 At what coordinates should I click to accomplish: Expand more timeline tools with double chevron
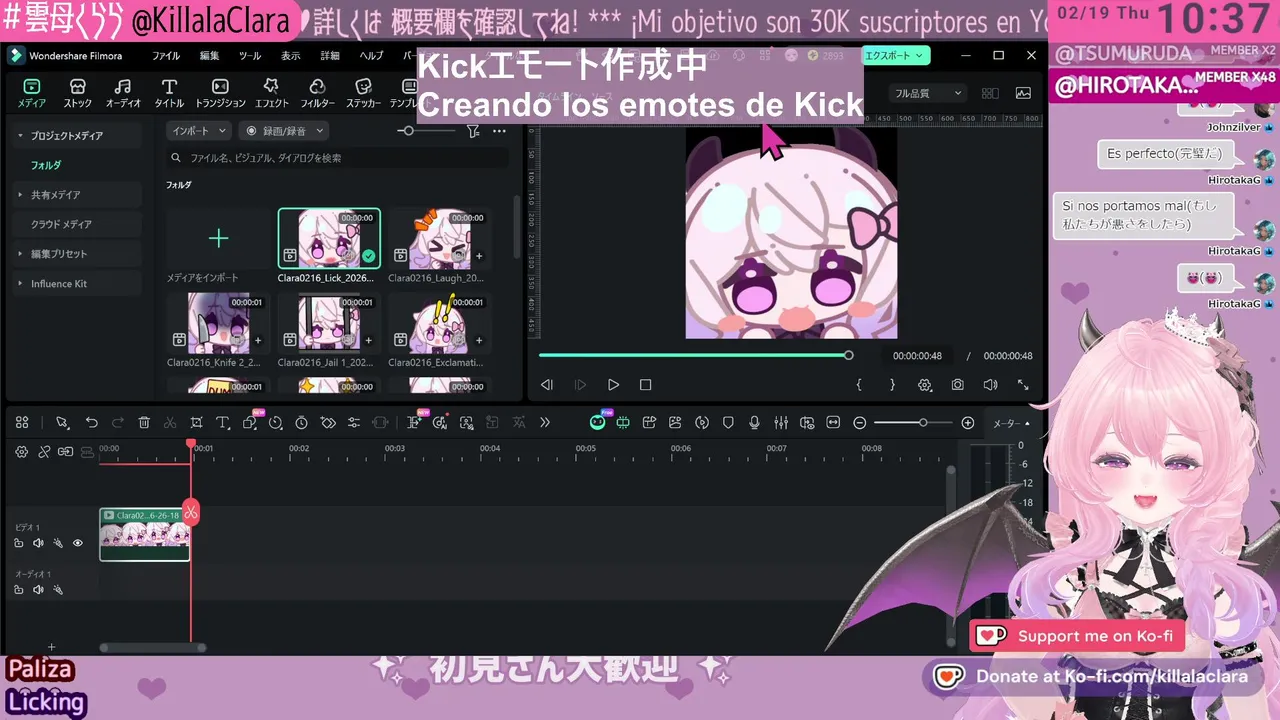[544, 423]
